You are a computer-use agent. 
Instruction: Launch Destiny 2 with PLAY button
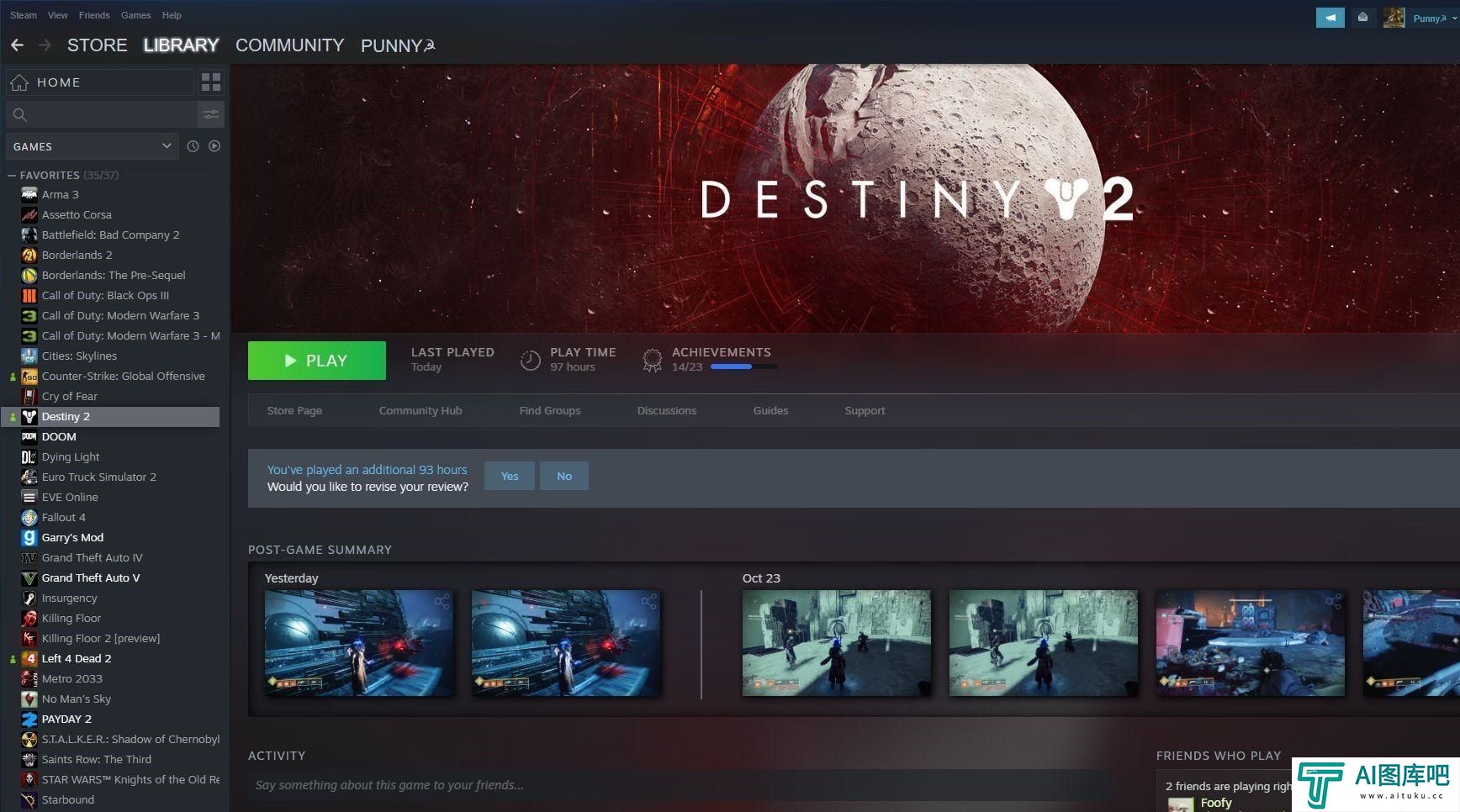pos(317,361)
